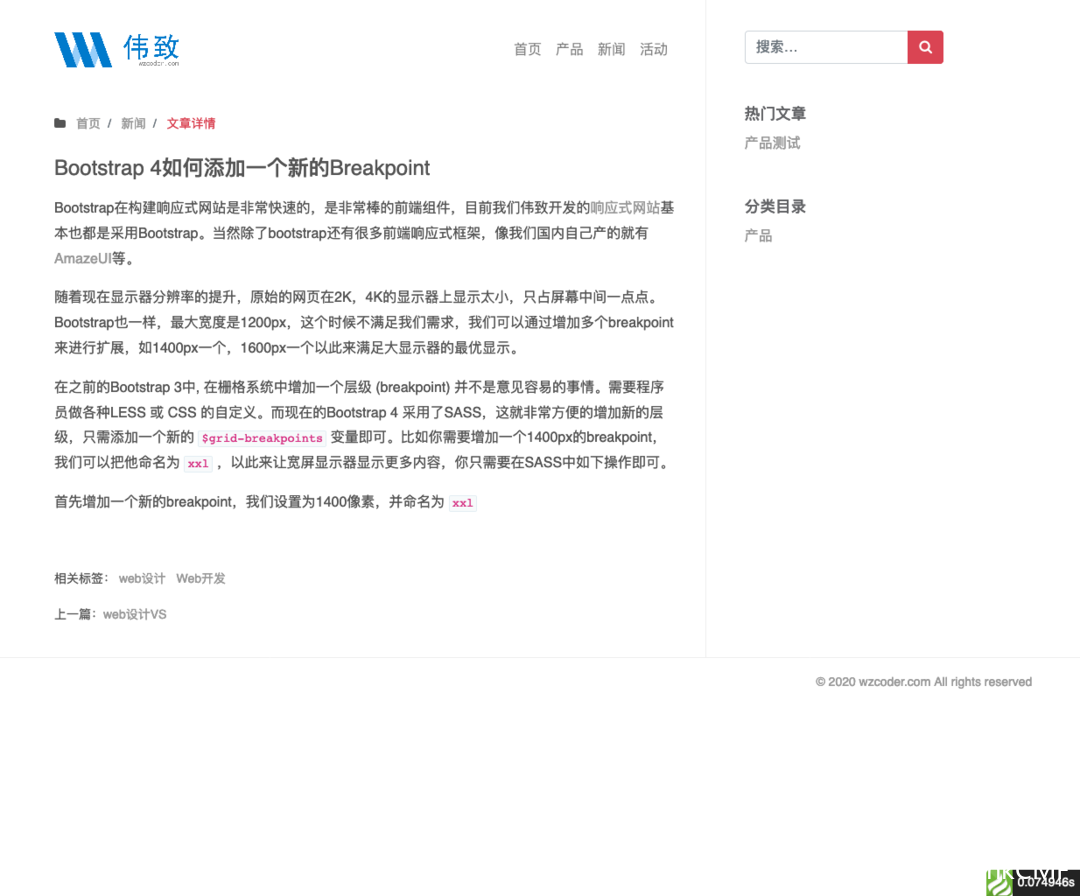Open the 产品 category under 分类目录
1080x896 pixels.
click(758, 236)
